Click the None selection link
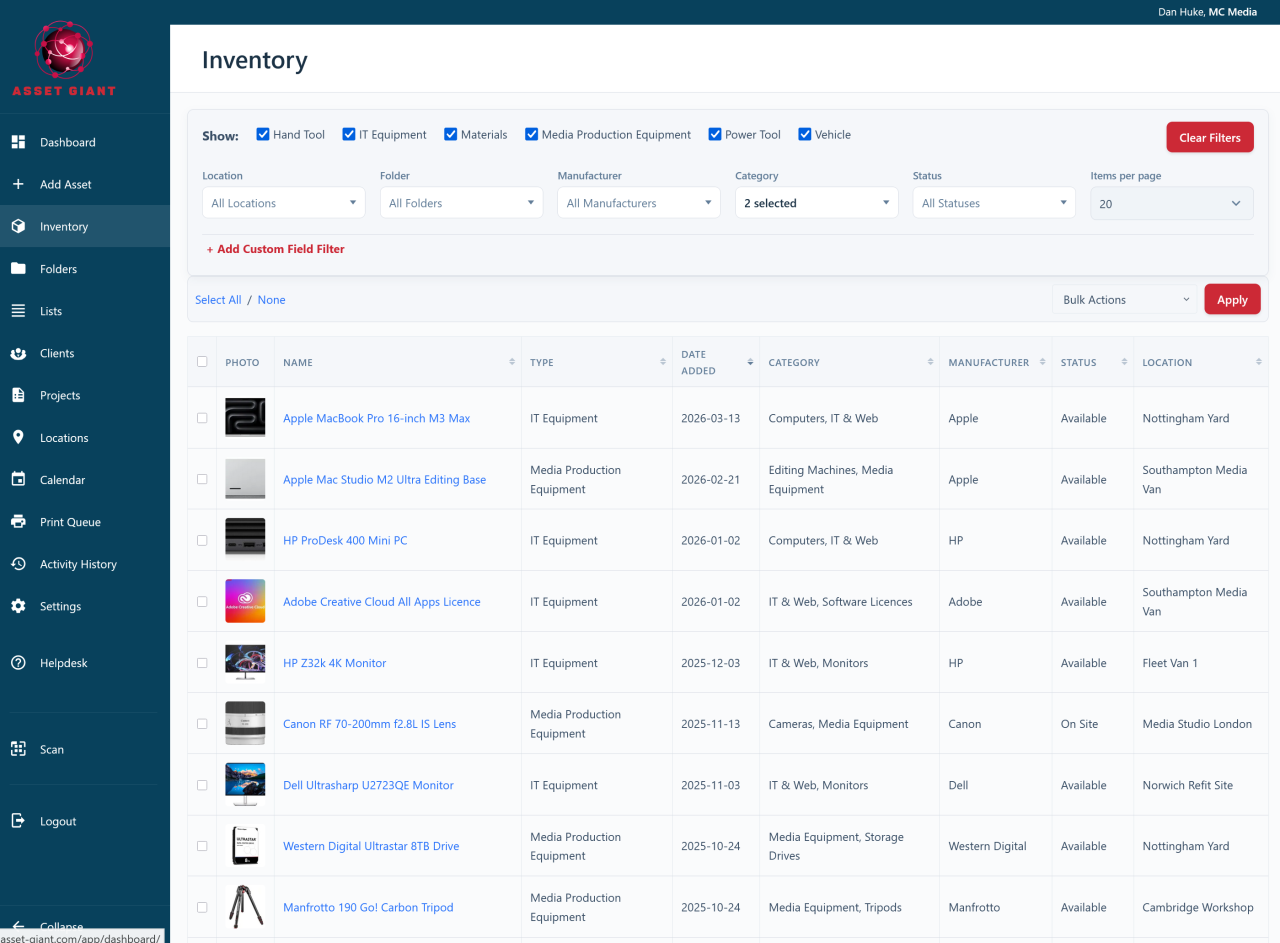This screenshot has height=943, width=1280. (x=271, y=300)
